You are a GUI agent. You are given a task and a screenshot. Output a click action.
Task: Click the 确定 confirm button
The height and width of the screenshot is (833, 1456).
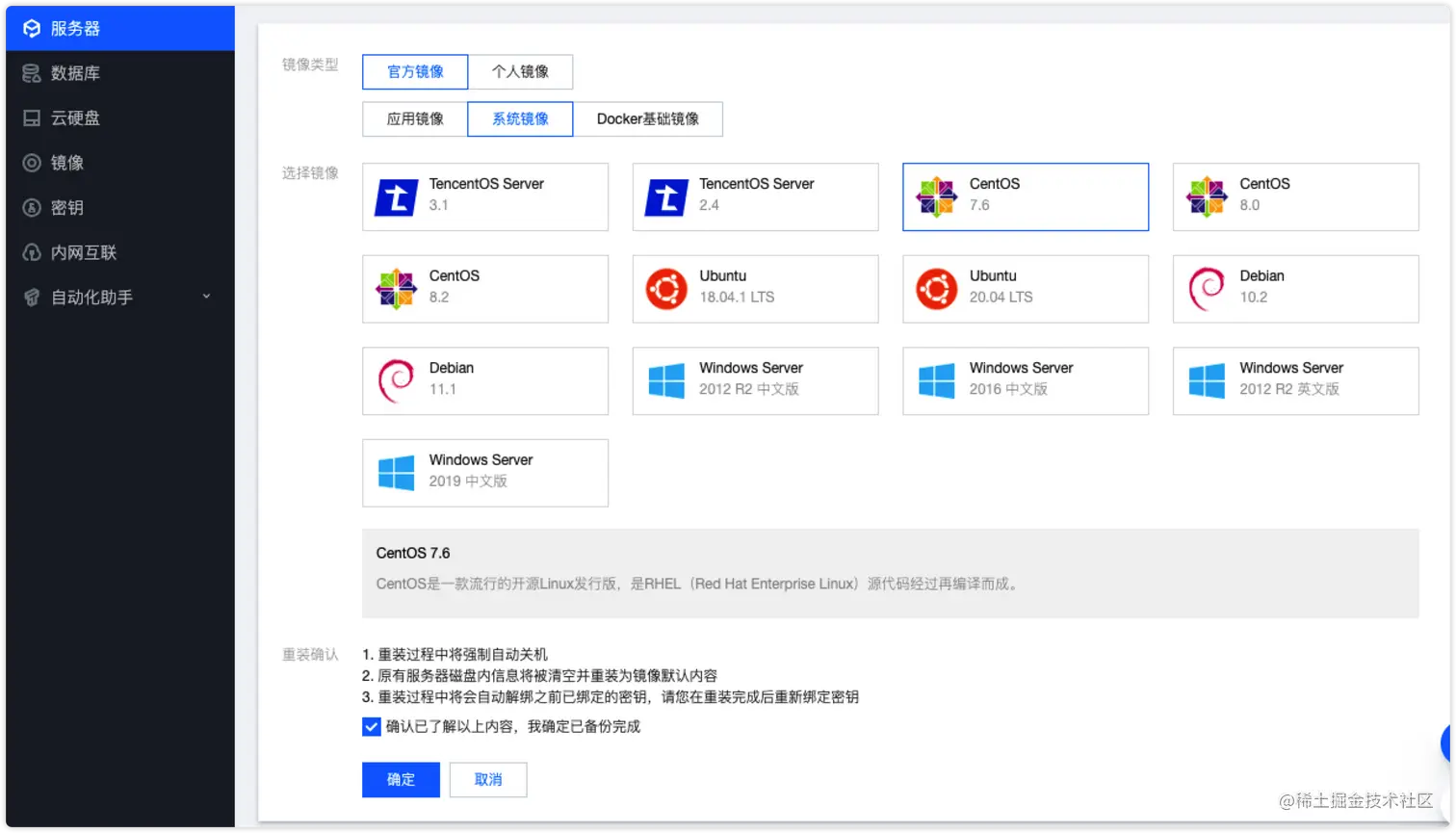pos(401,780)
